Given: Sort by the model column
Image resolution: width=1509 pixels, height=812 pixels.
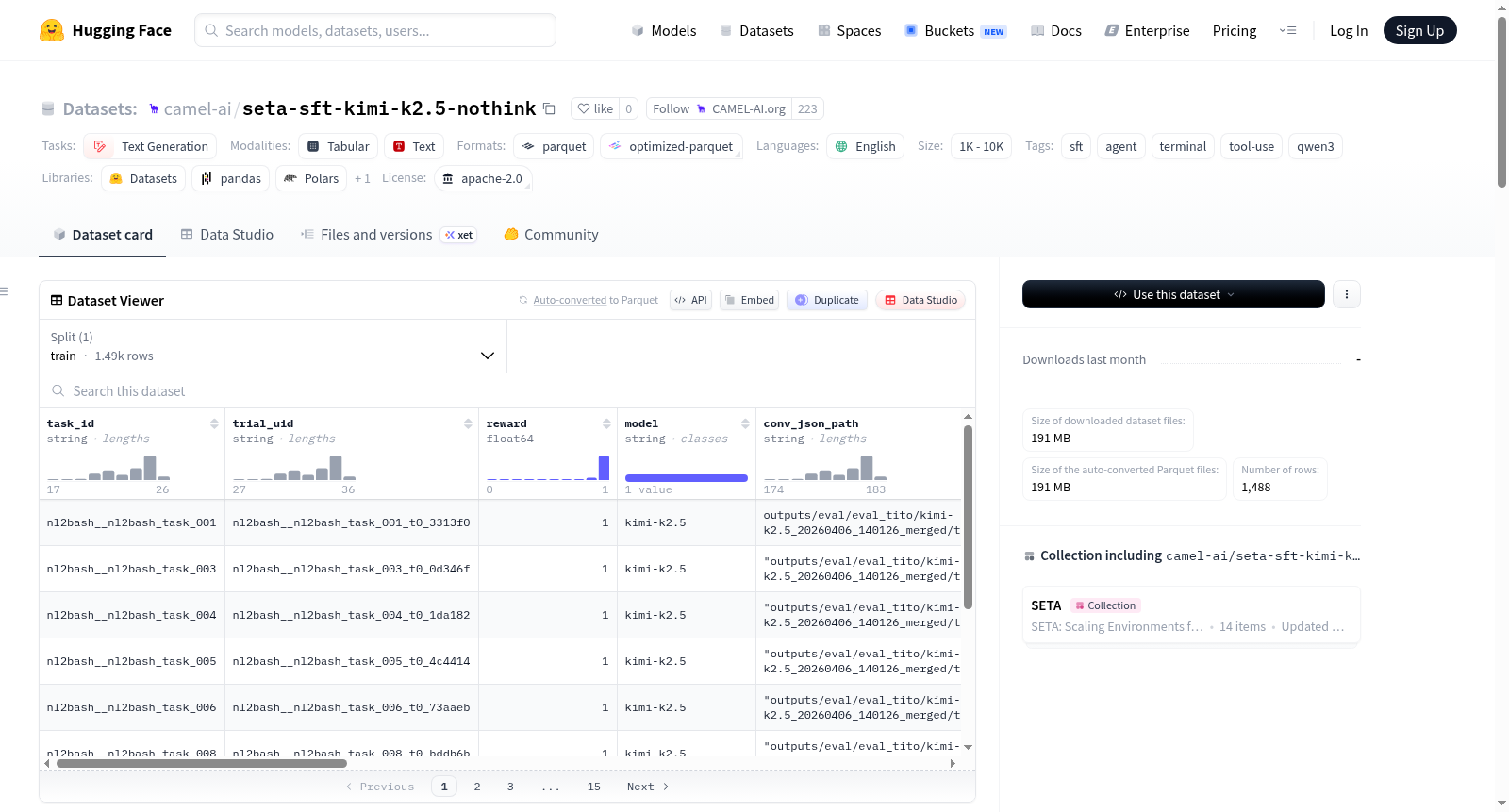Looking at the screenshot, I should coord(745,423).
